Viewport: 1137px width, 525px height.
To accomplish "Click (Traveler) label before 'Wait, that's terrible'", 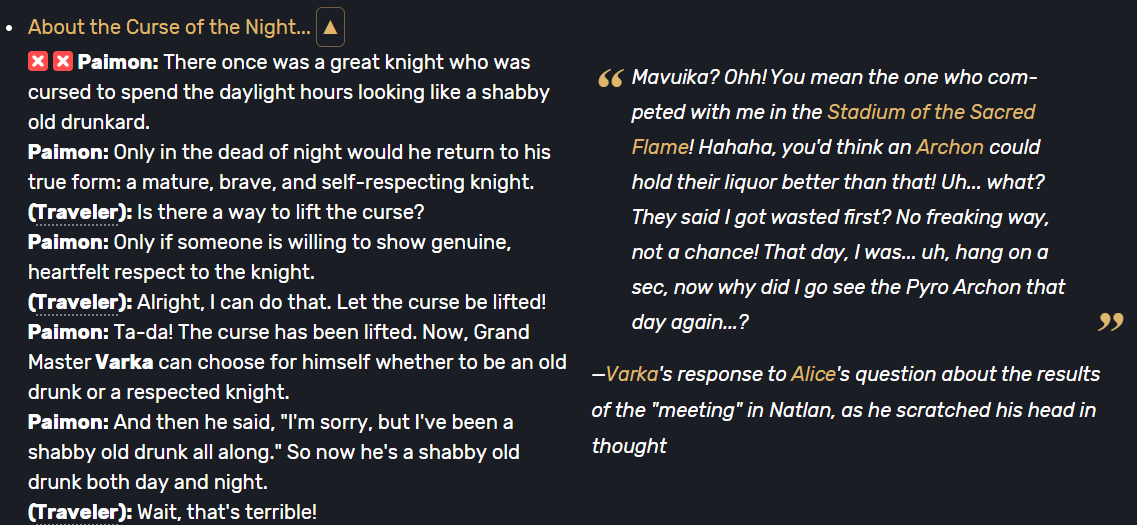I will [x=80, y=512].
